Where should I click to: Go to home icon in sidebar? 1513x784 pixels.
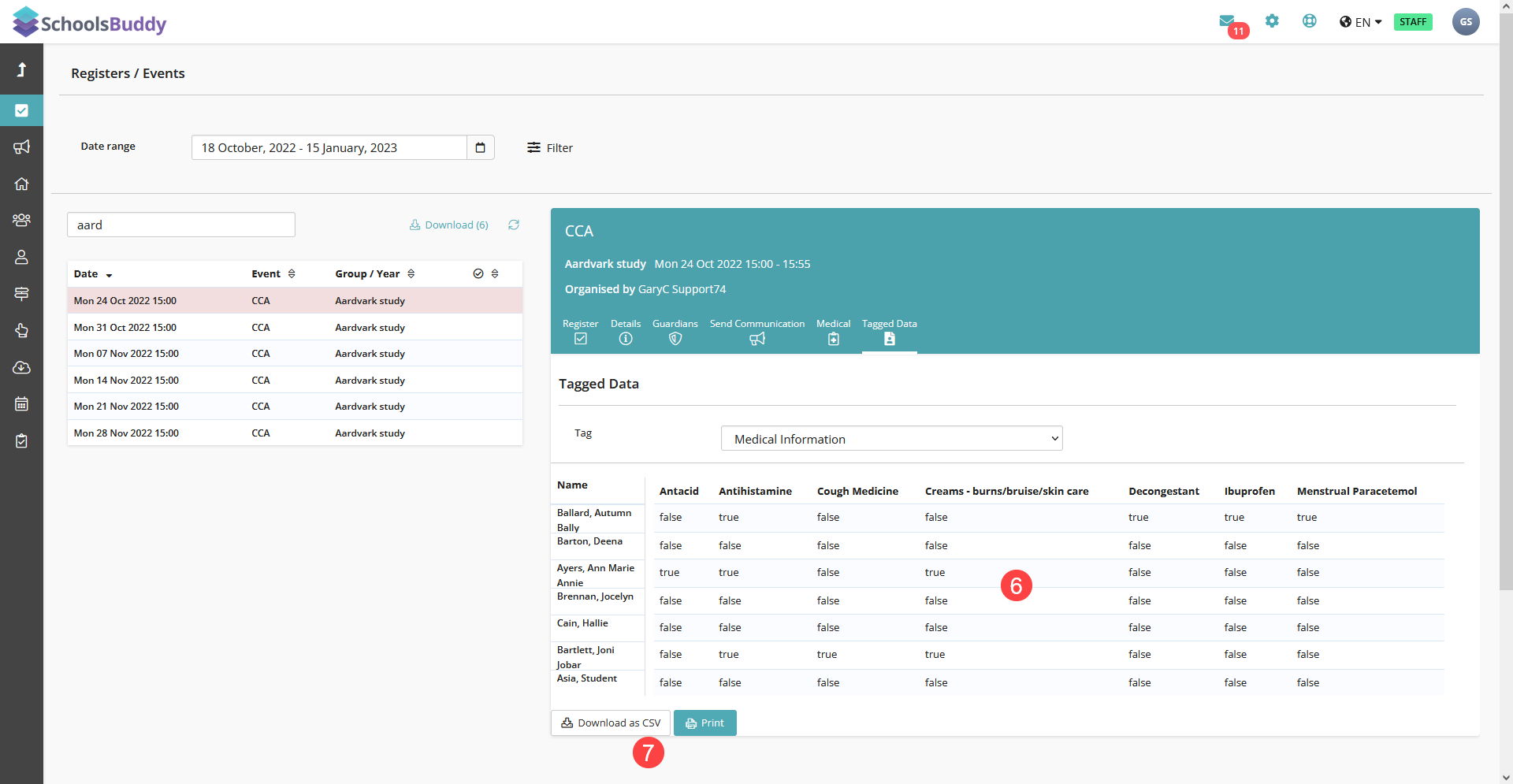click(x=21, y=184)
